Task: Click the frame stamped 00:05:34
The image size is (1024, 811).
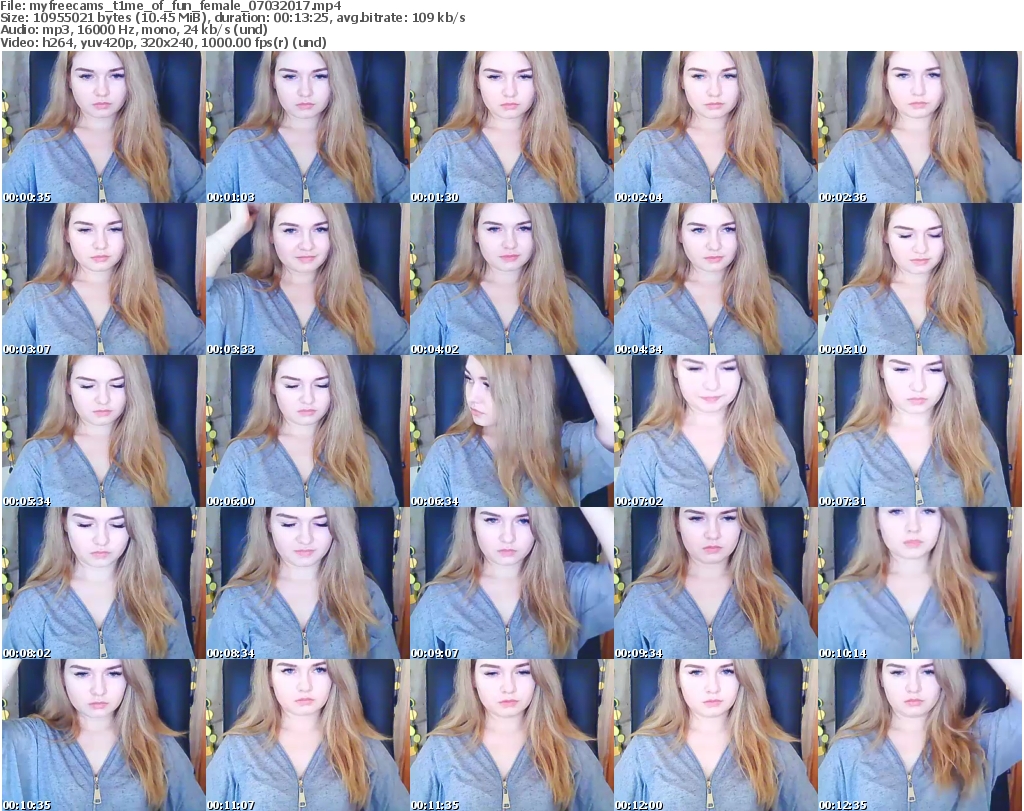Action: tap(103, 432)
